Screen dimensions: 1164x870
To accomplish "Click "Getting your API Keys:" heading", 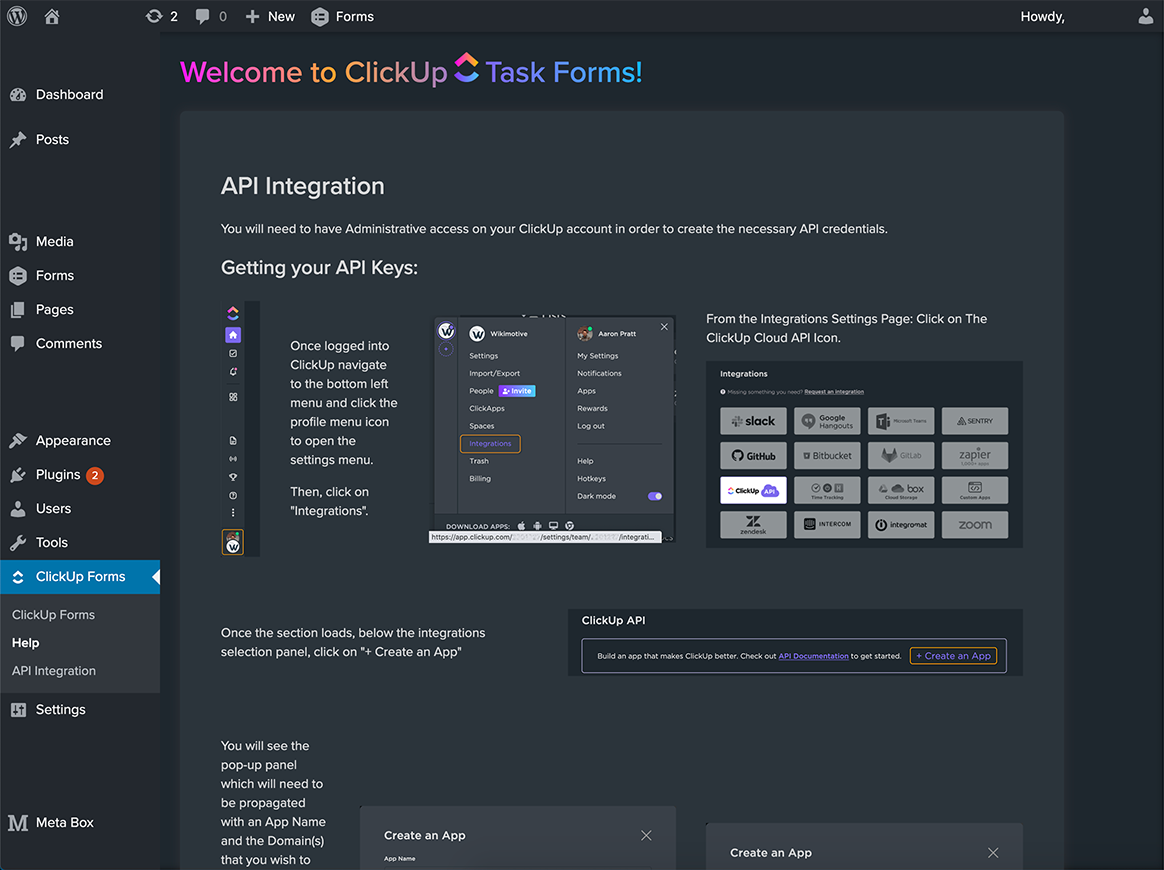I will (x=319, y=267).
